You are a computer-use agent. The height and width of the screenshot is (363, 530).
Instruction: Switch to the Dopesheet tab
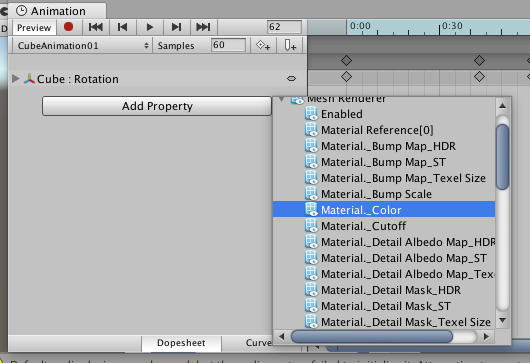(x=181, y=343)
